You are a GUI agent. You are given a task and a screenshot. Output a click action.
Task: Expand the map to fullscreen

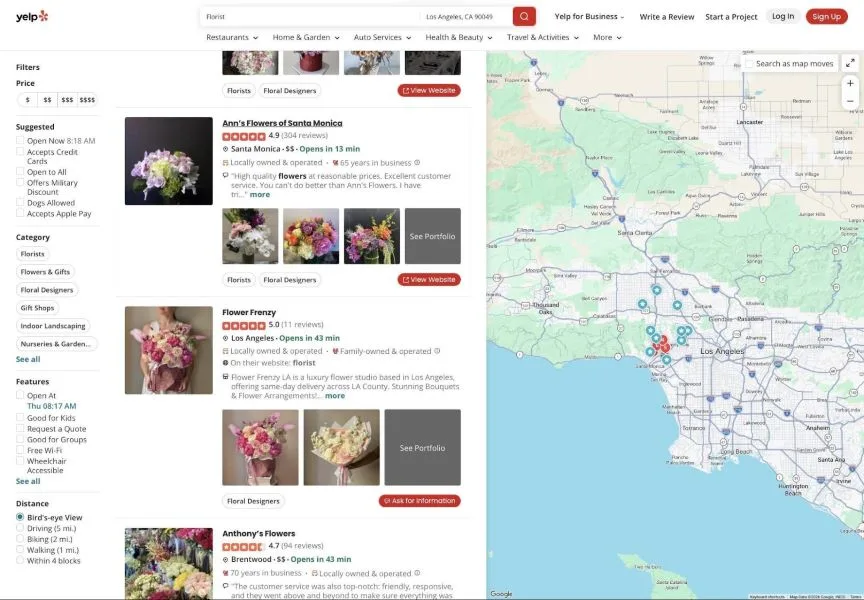[x=850, y=63]
